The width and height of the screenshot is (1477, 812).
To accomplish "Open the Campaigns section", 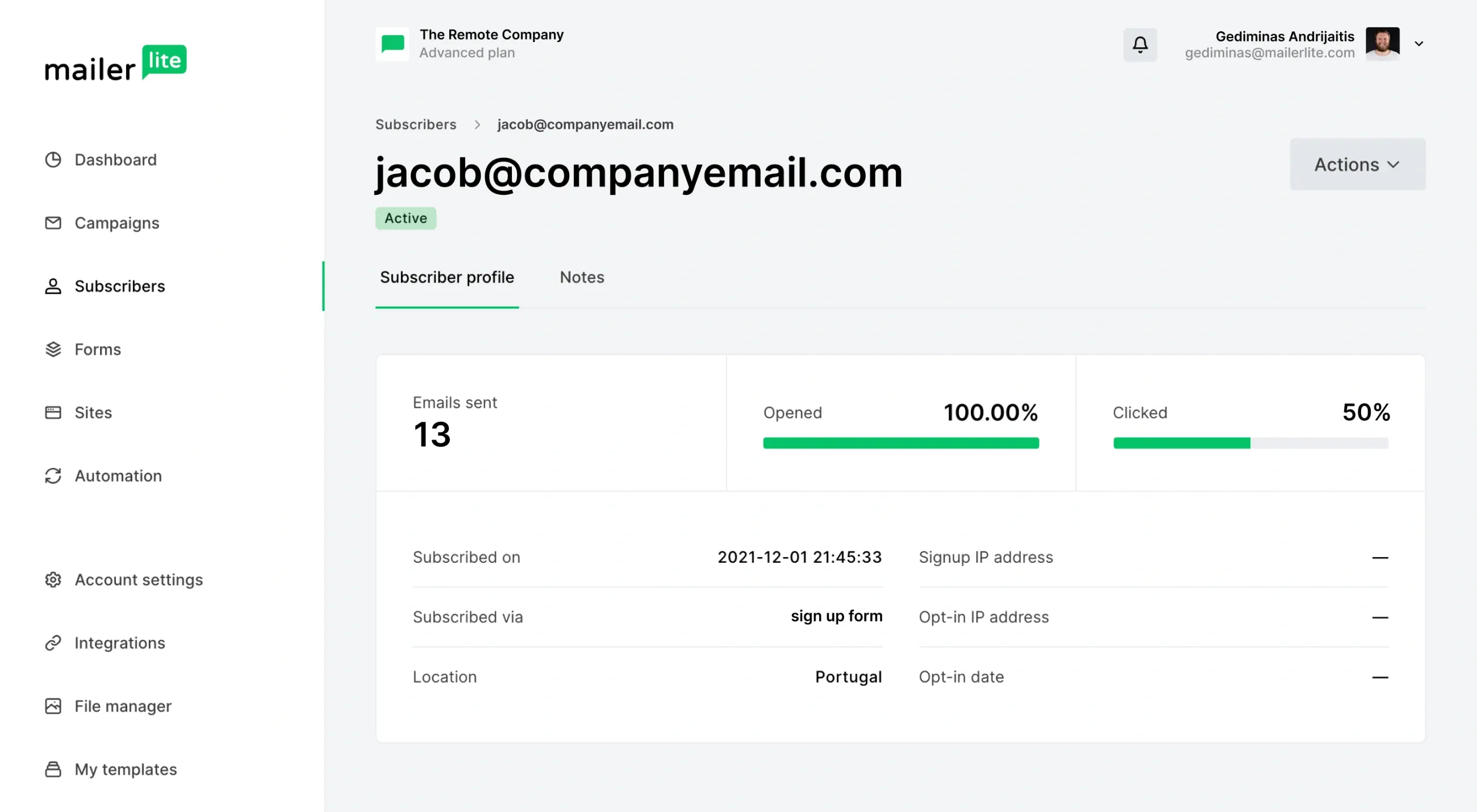I will click(117, 222).
